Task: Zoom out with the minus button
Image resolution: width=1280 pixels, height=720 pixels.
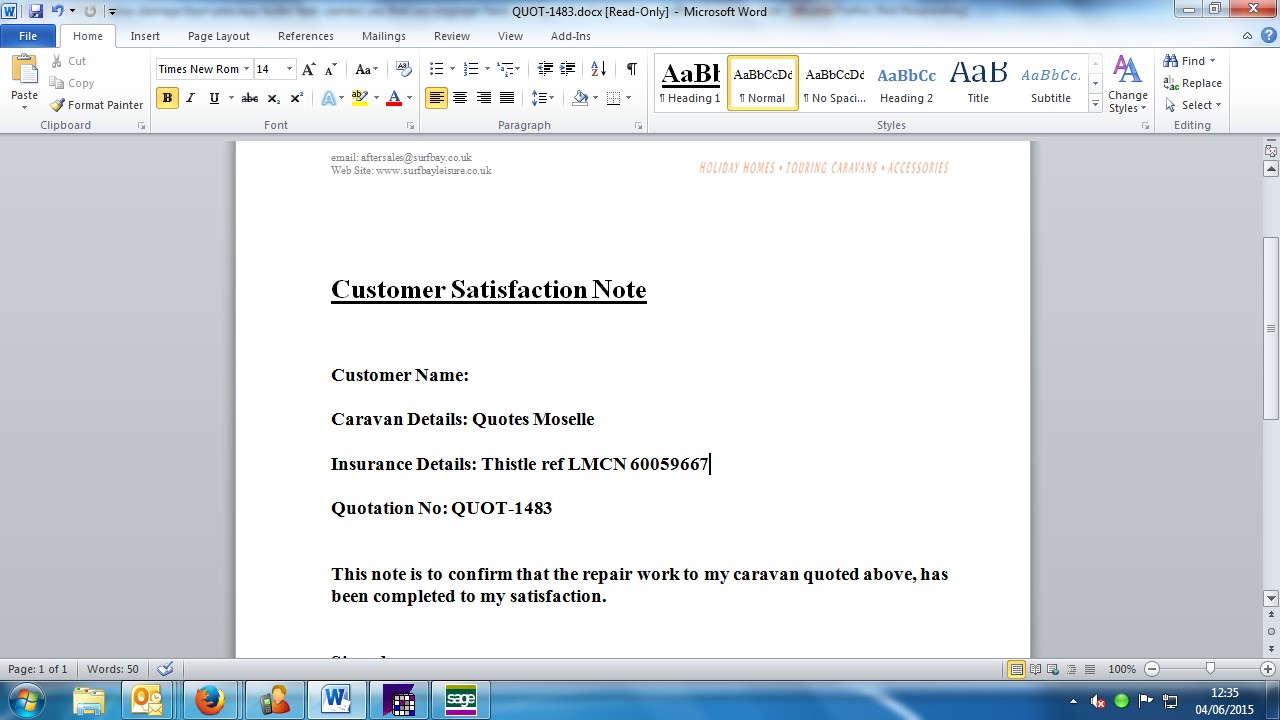Action: tap(1152, 669)
